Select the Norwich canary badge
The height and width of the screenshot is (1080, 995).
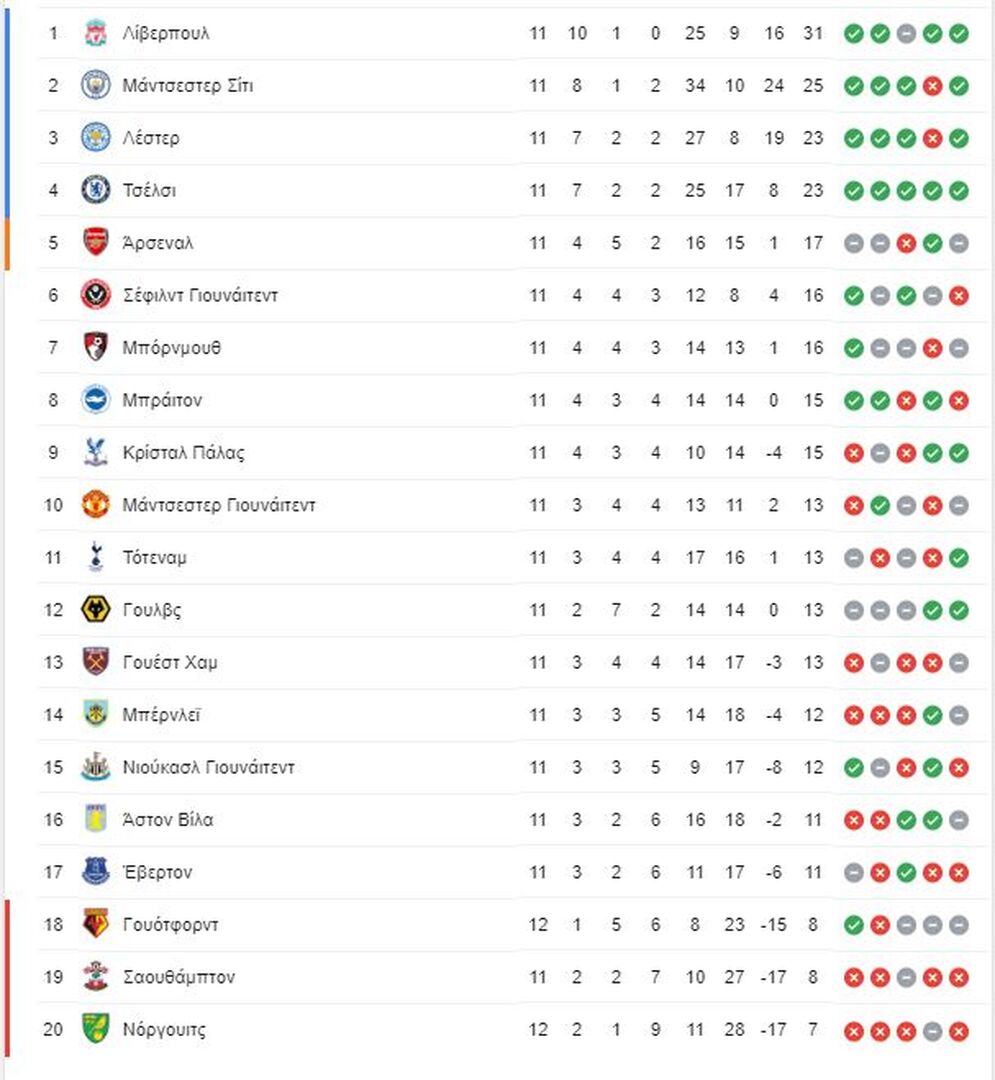click(96, 1029)
